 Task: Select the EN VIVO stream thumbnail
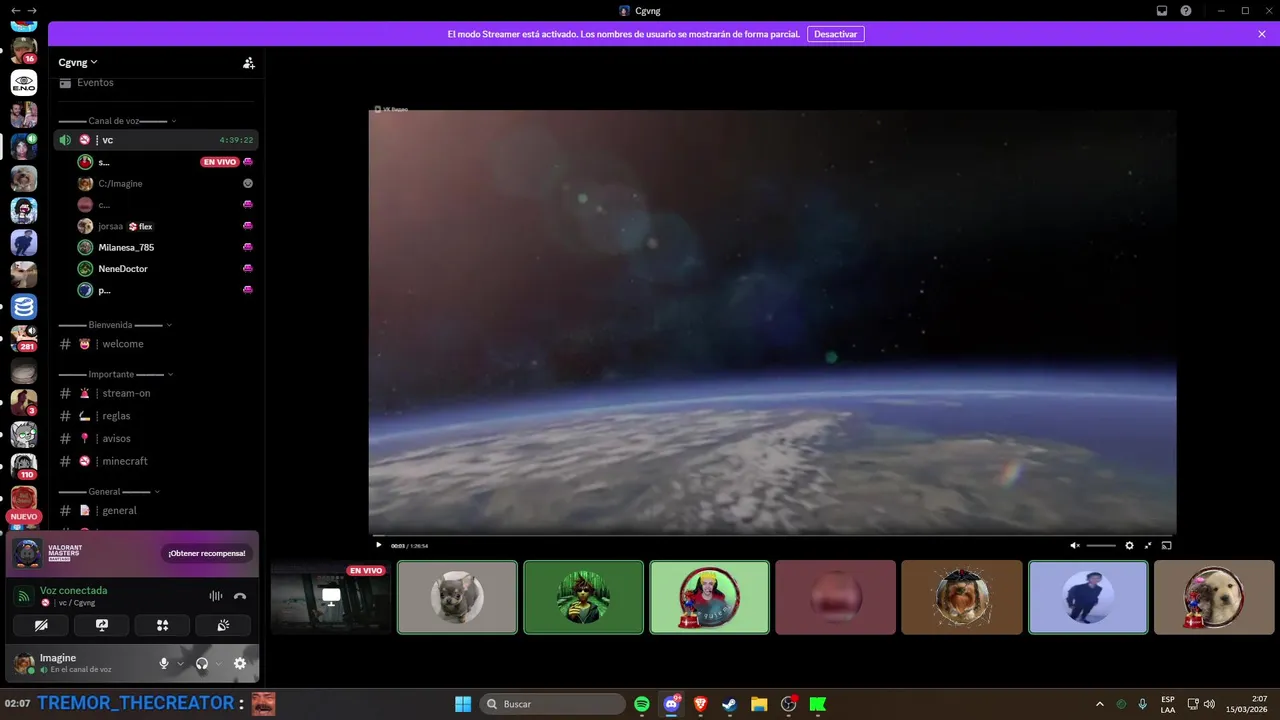point(331,597)
